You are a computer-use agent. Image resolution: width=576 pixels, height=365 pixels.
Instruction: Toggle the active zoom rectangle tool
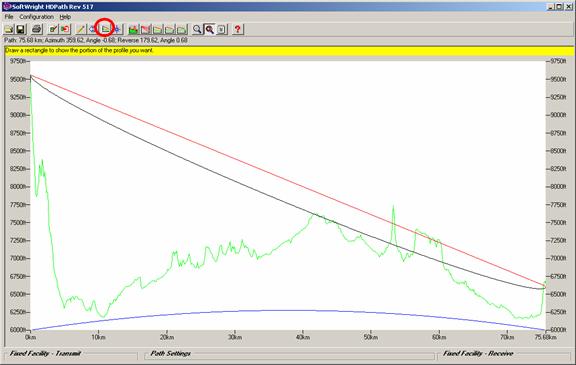209,29
